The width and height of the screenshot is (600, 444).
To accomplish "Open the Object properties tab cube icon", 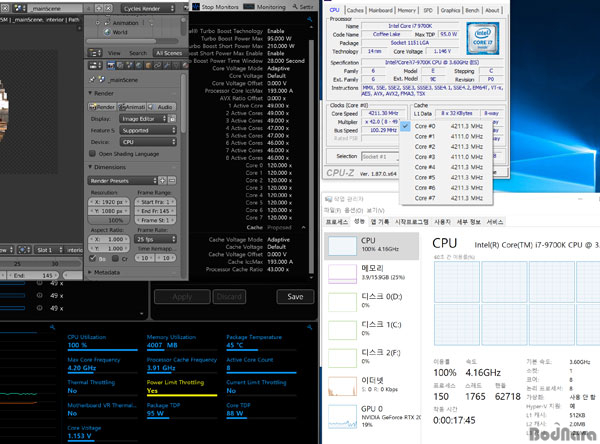I will click(x=148, y=65).
